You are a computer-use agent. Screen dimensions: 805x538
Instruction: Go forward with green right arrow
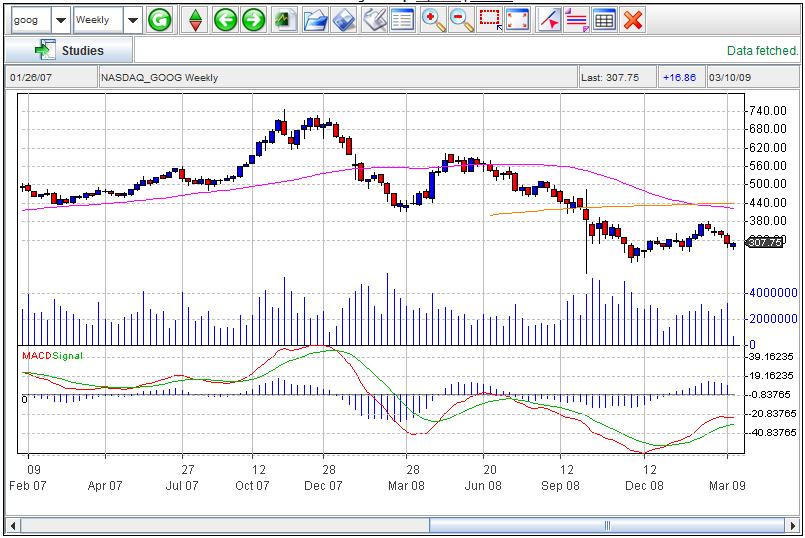[x=254, y=20]
